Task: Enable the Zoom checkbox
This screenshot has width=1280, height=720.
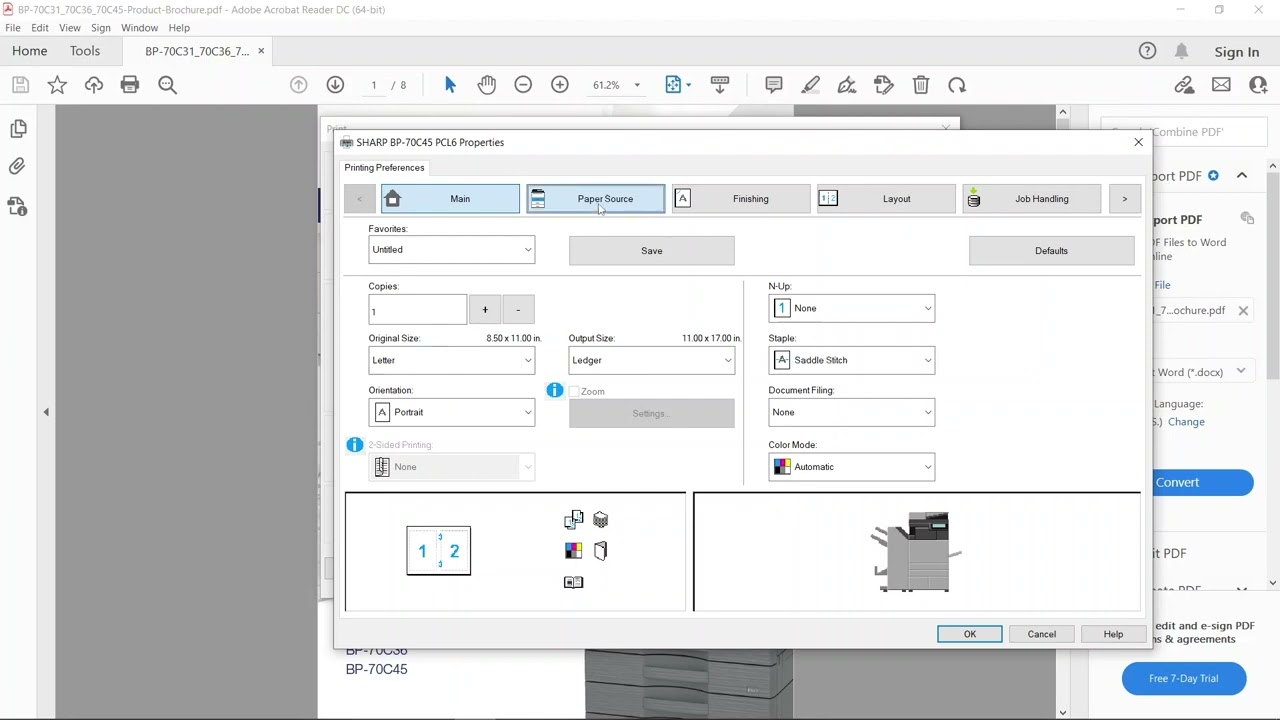Action: coord(574,391)
